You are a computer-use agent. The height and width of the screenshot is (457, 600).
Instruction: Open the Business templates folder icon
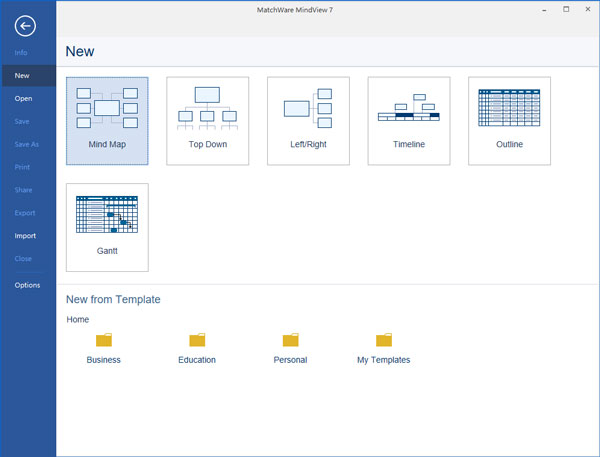(x=104, y=339)
